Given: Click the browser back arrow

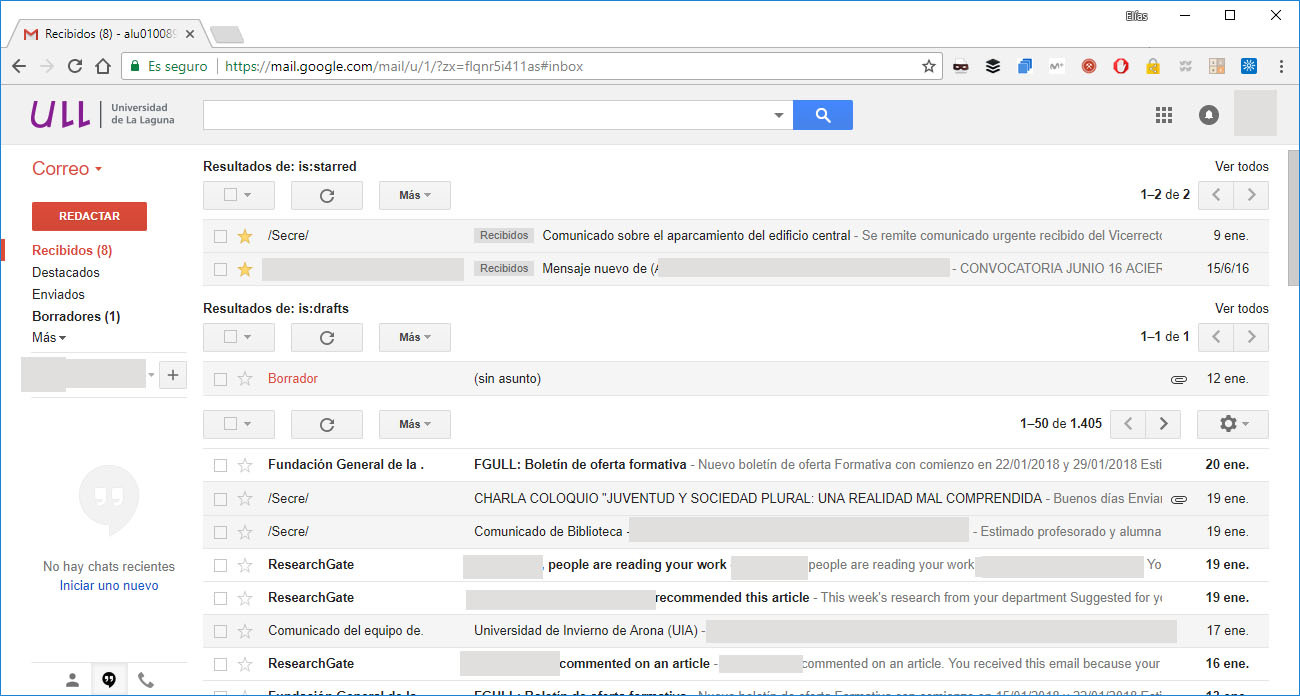Looking at the screenshot, I should click(18, 66).
